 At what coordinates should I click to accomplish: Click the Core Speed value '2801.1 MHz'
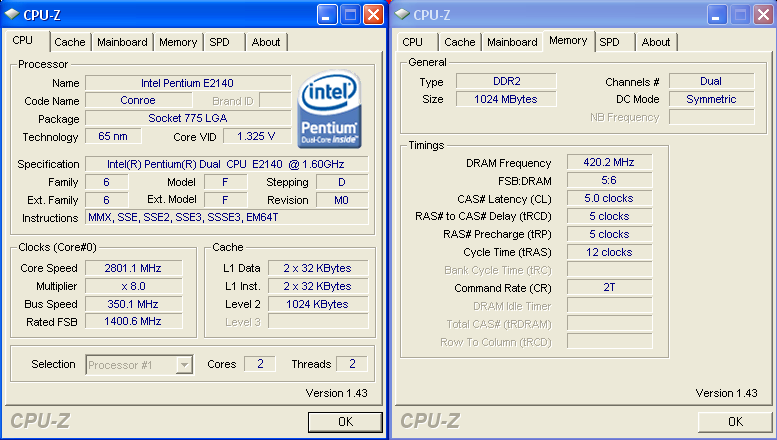coord(133,268)
